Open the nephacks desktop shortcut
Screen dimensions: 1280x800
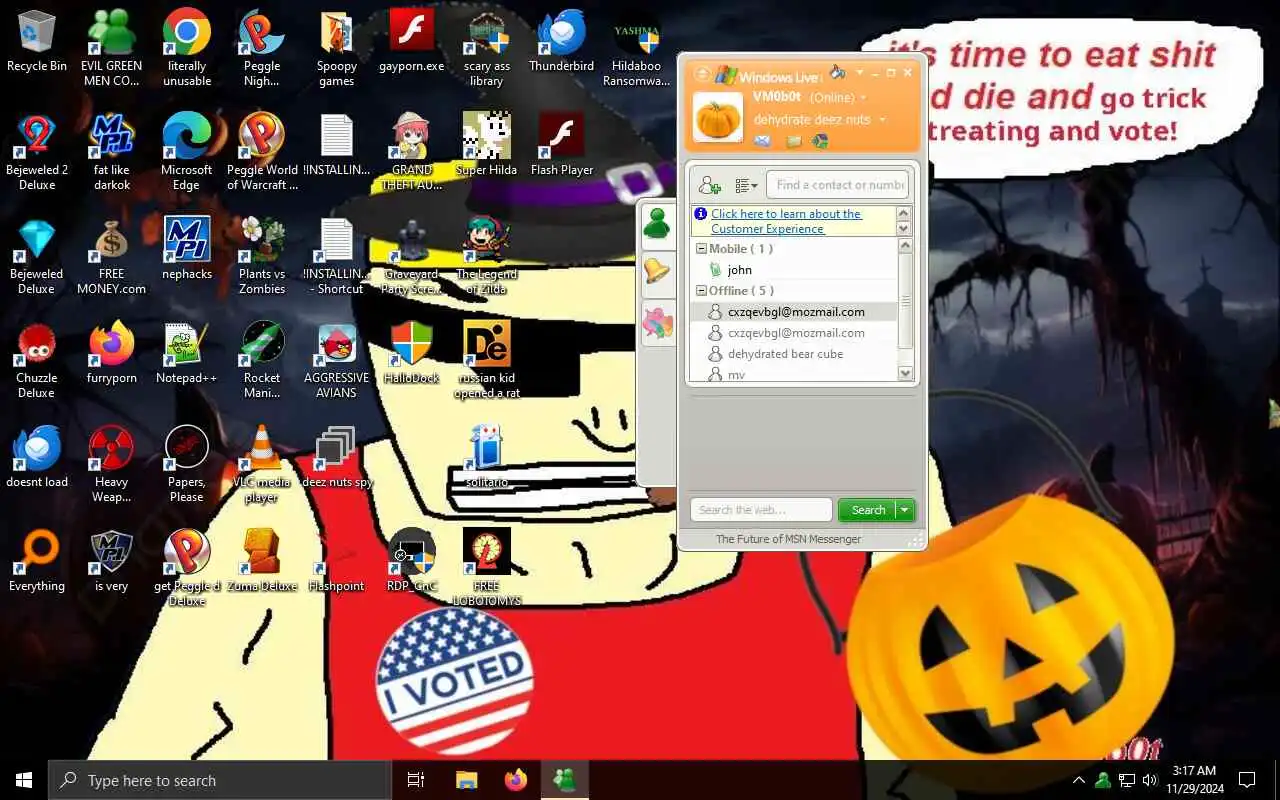[187, 250]
